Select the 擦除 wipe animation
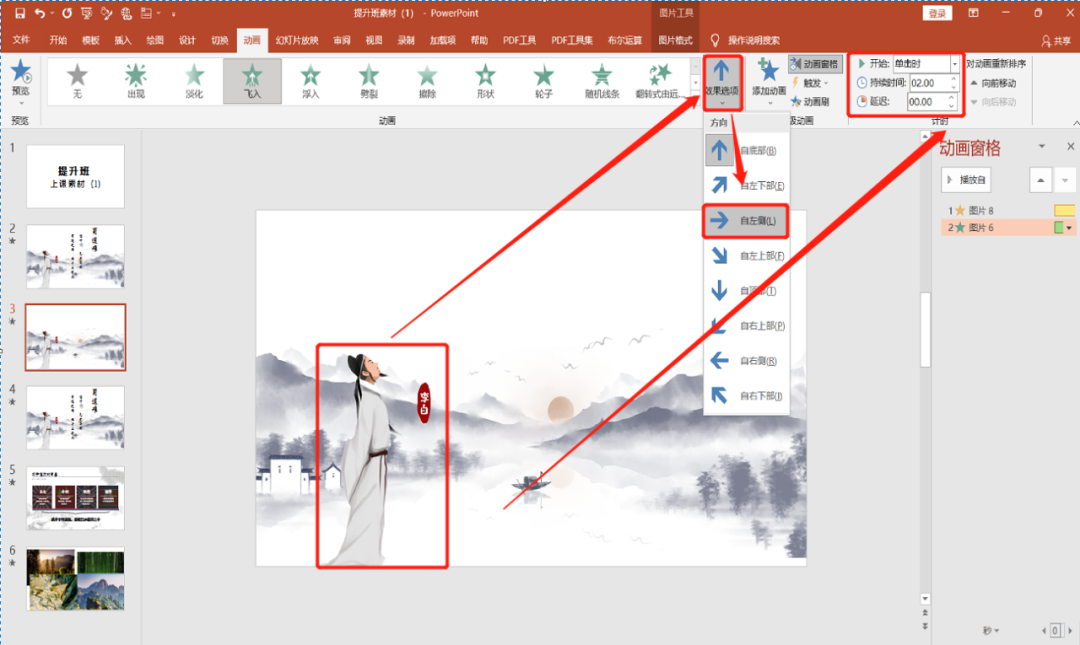 tap(427, 81)
